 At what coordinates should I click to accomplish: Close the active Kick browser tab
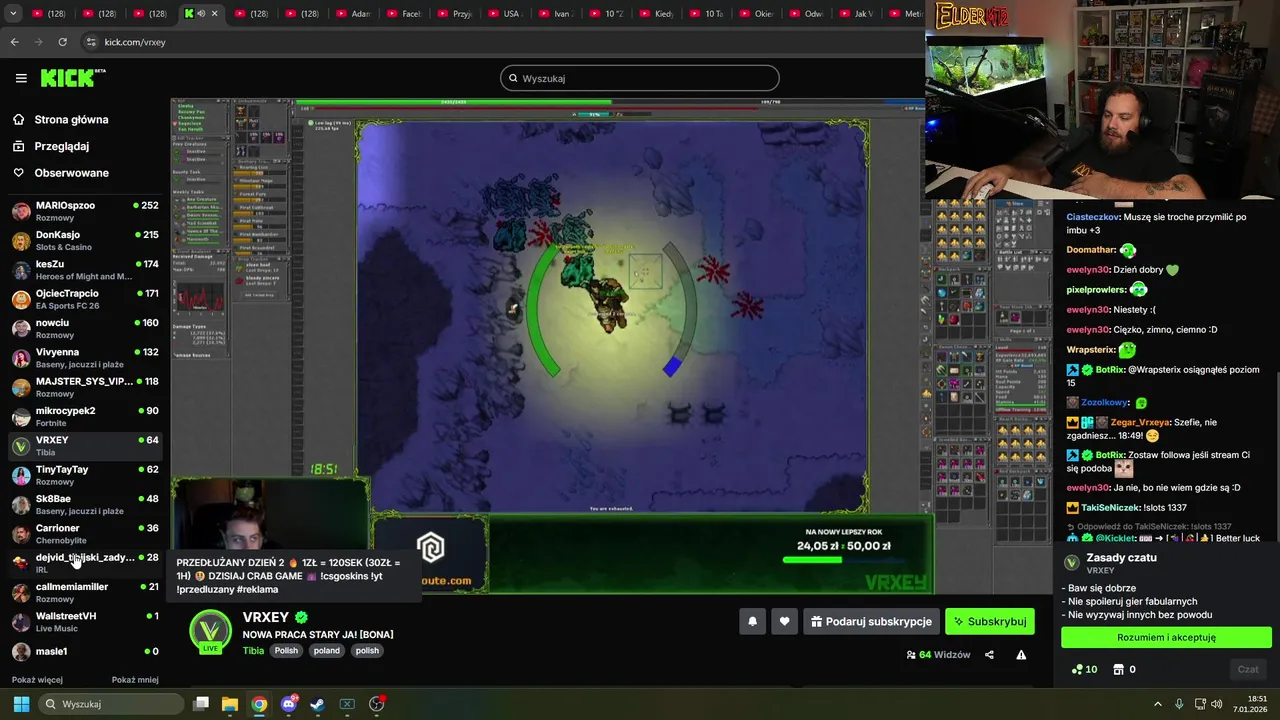point(214,14)
